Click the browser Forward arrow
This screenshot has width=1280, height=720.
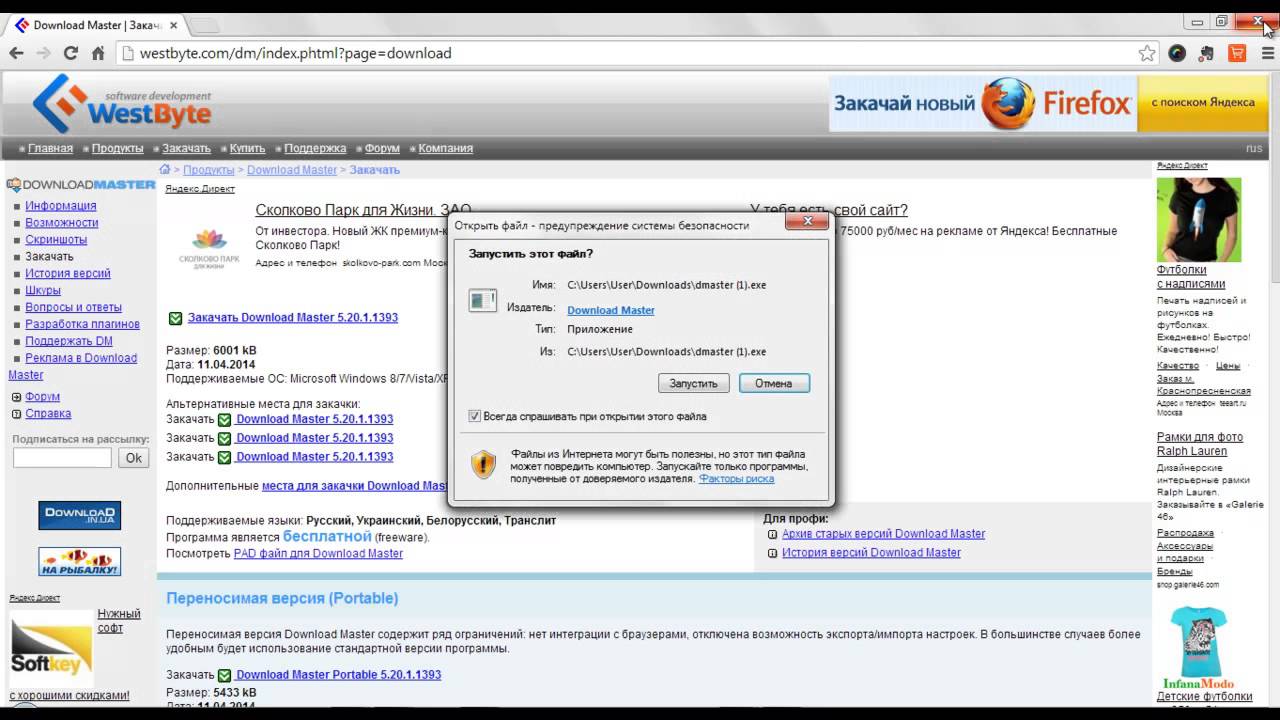pyautogui.click(x=43, y=53)
